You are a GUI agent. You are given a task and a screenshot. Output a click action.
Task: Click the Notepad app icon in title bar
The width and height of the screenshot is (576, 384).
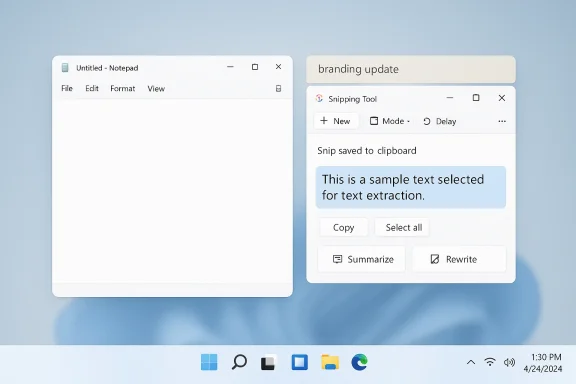65,68
